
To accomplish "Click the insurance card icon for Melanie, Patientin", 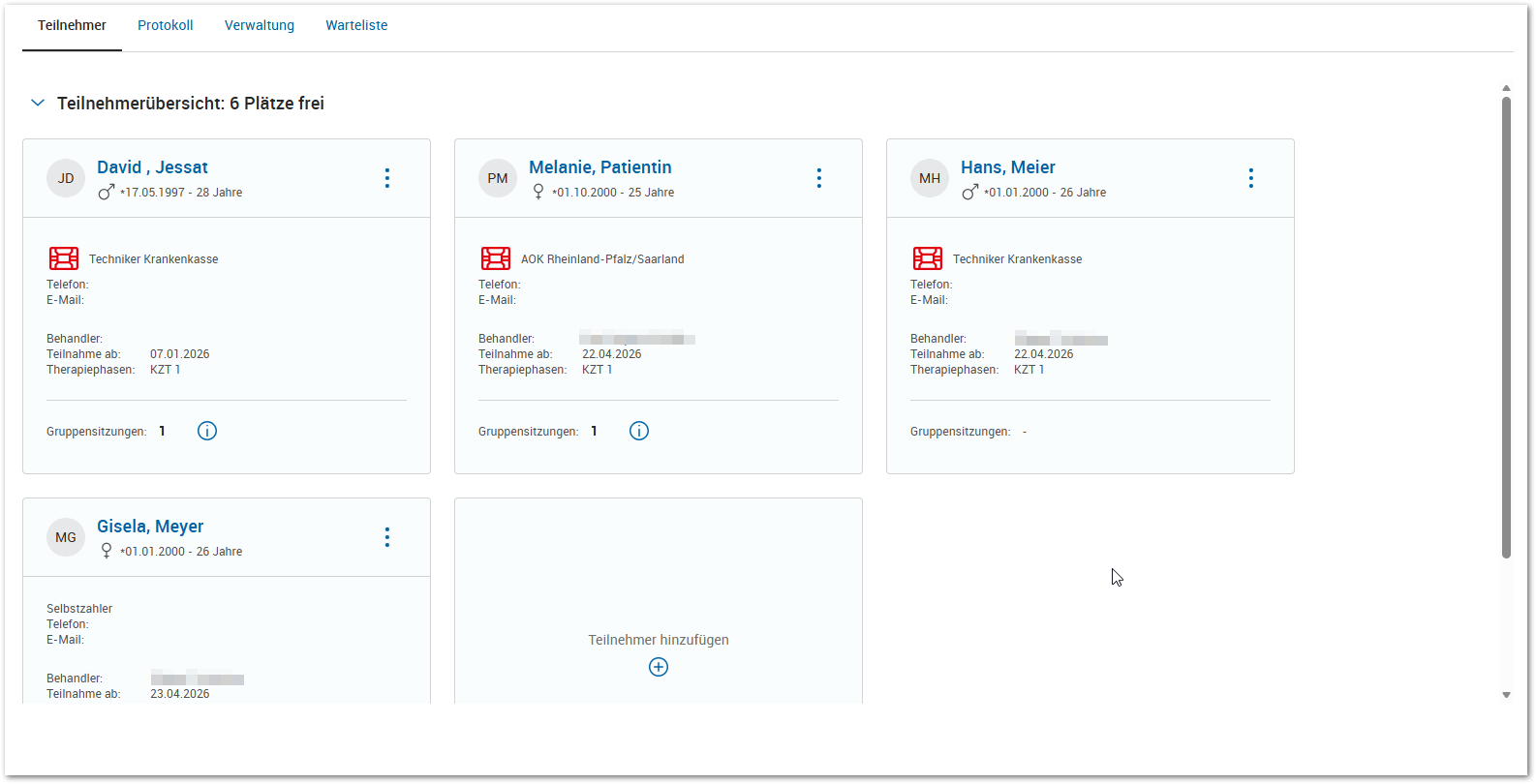I will click(x=496, y=258).
